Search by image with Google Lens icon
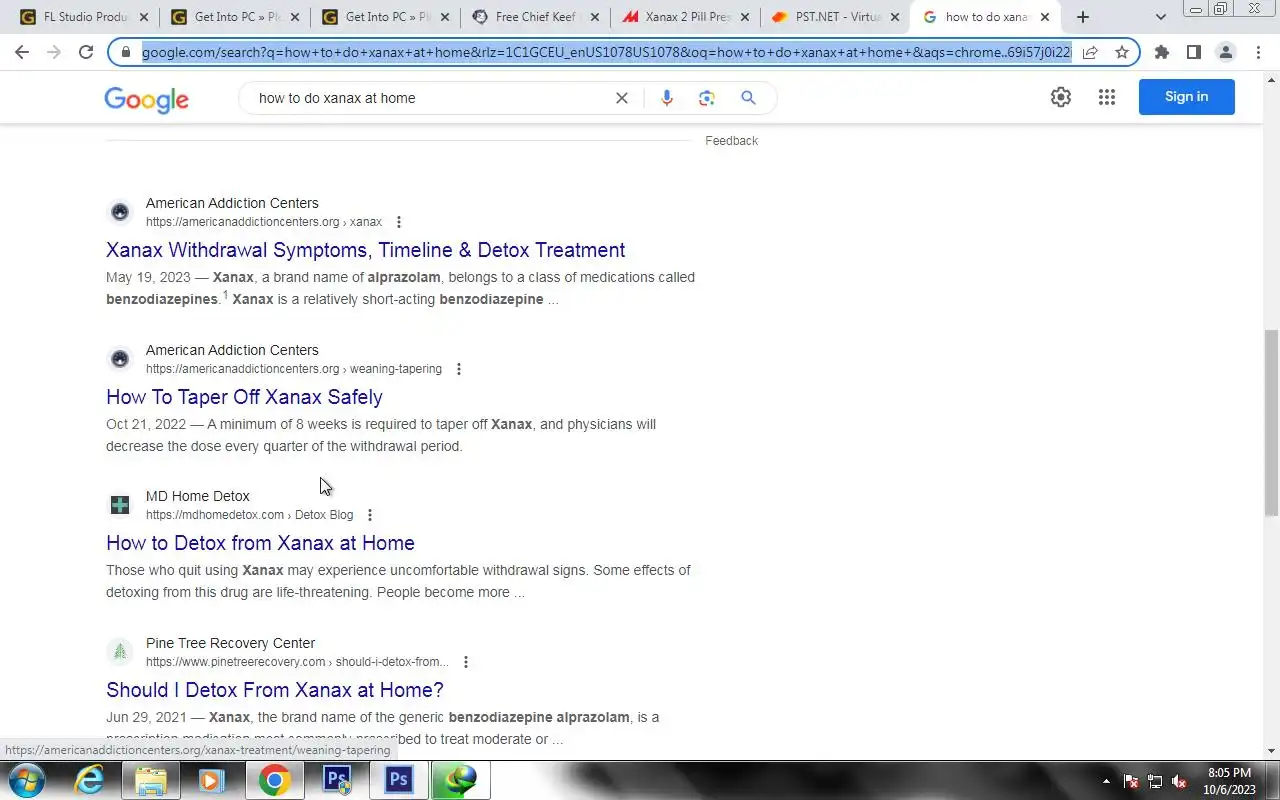The height and width of the screenshot is (800, 1280). pos(707,98)
